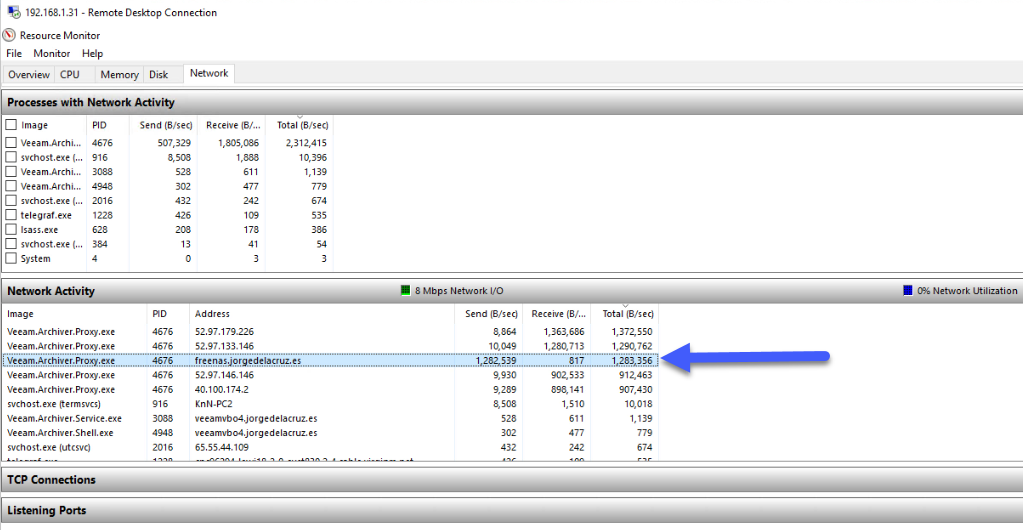Click the 1,805,086 receive value
Viewport: 1023px width, 530px height.
[237, 143]
